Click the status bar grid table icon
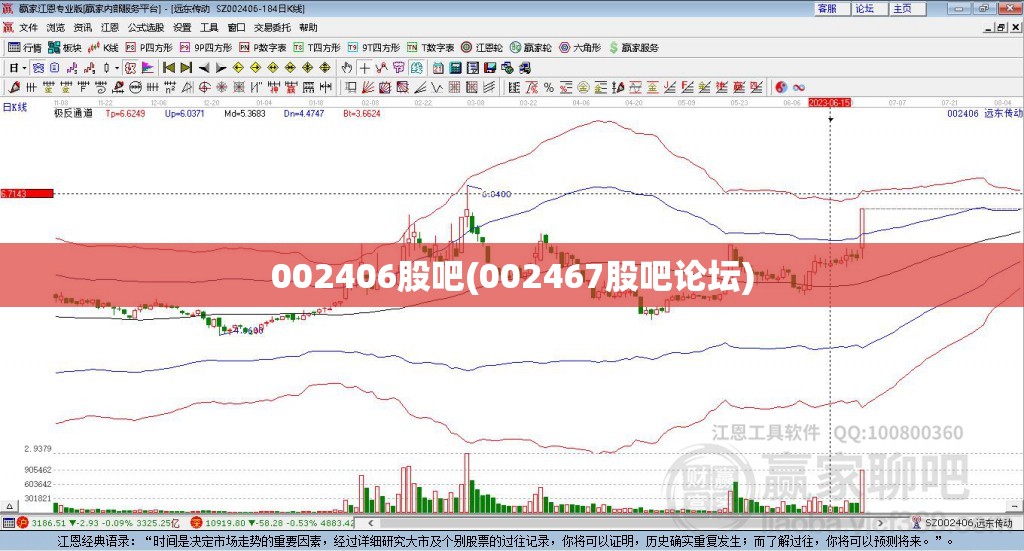 click(x=8, y=523)
